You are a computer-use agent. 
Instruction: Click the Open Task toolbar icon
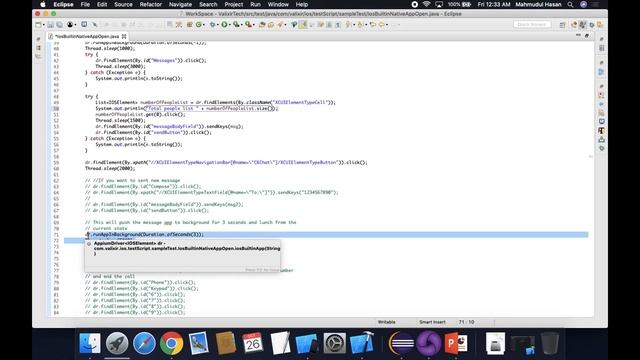(x=271, y=25)
